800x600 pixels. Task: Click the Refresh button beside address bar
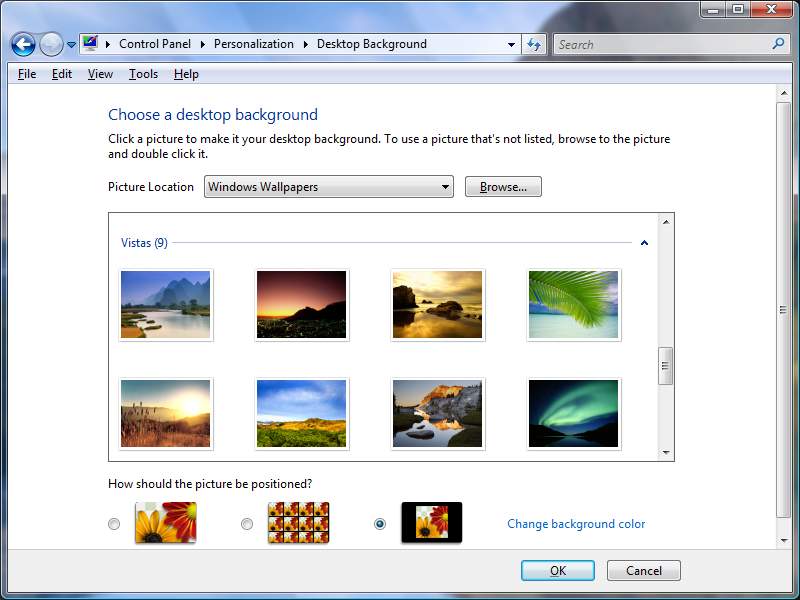(534, 44)
